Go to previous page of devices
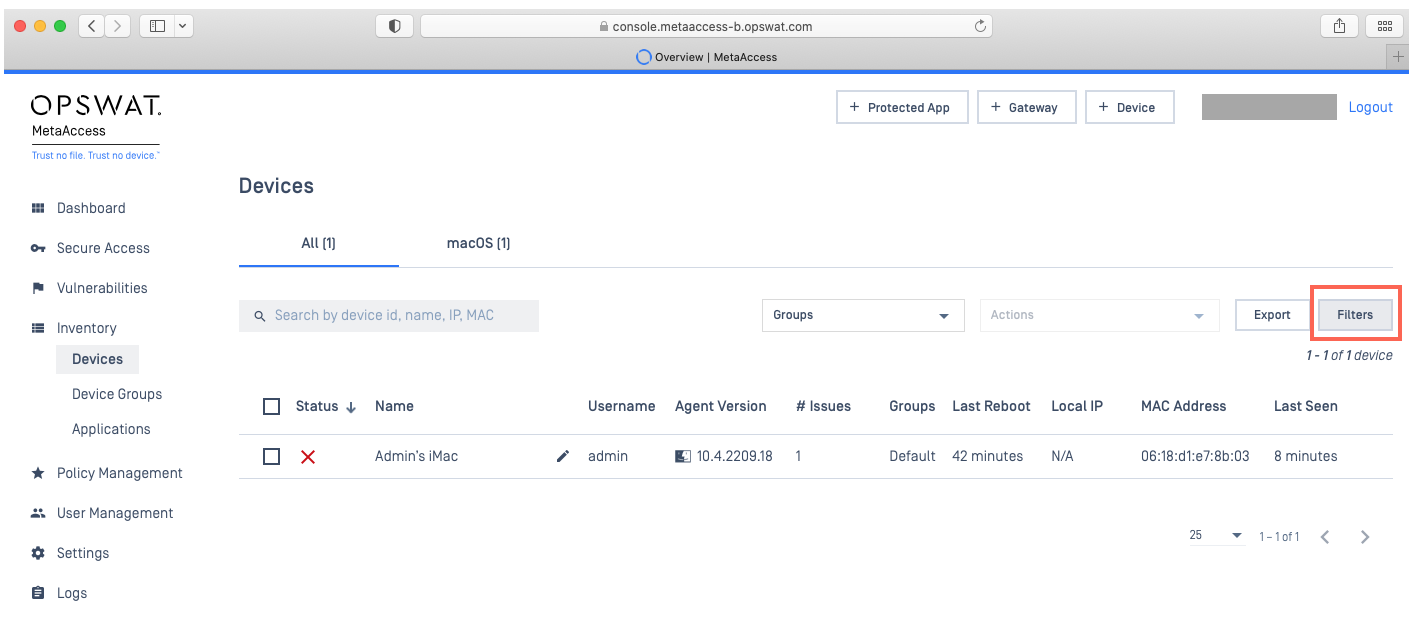The image size is (1420, 628). point(1325,537)
